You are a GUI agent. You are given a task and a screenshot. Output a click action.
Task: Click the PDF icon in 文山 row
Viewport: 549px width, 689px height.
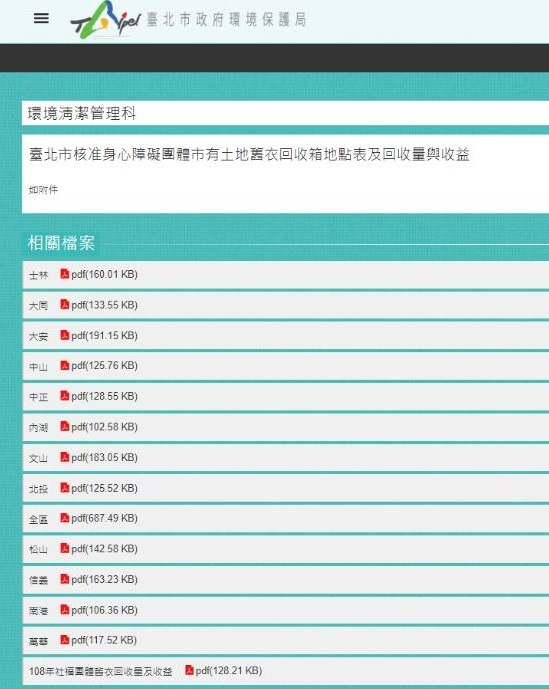(65, 457)
